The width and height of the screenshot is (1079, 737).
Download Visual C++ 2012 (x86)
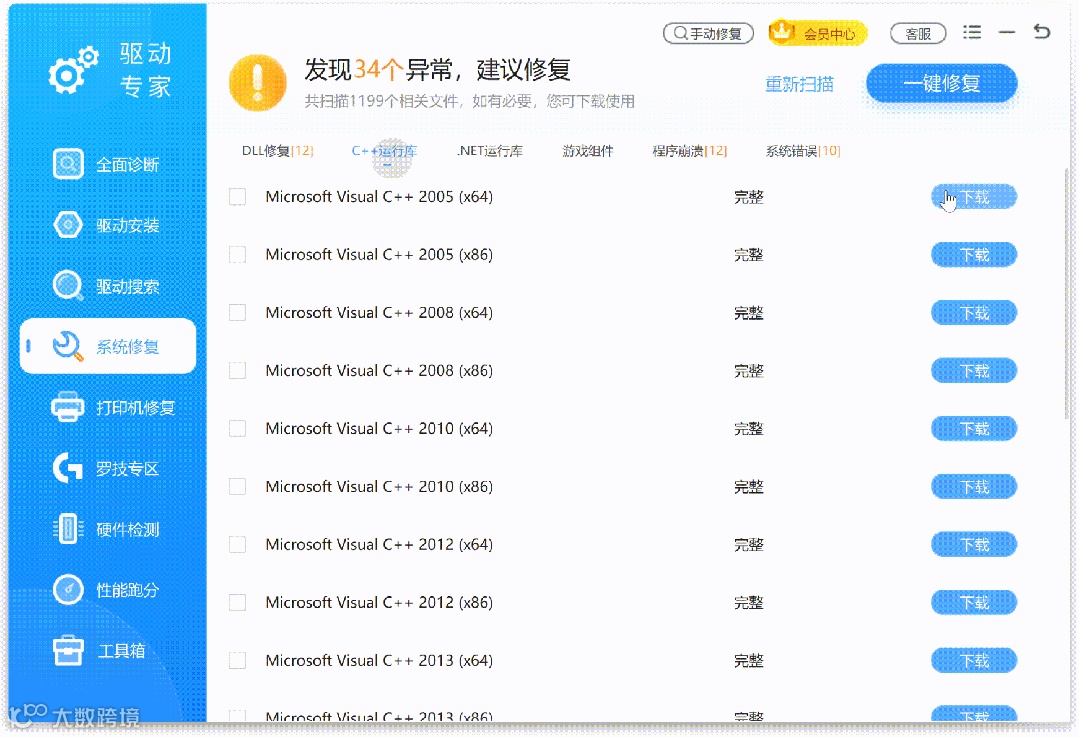point(974,602)
